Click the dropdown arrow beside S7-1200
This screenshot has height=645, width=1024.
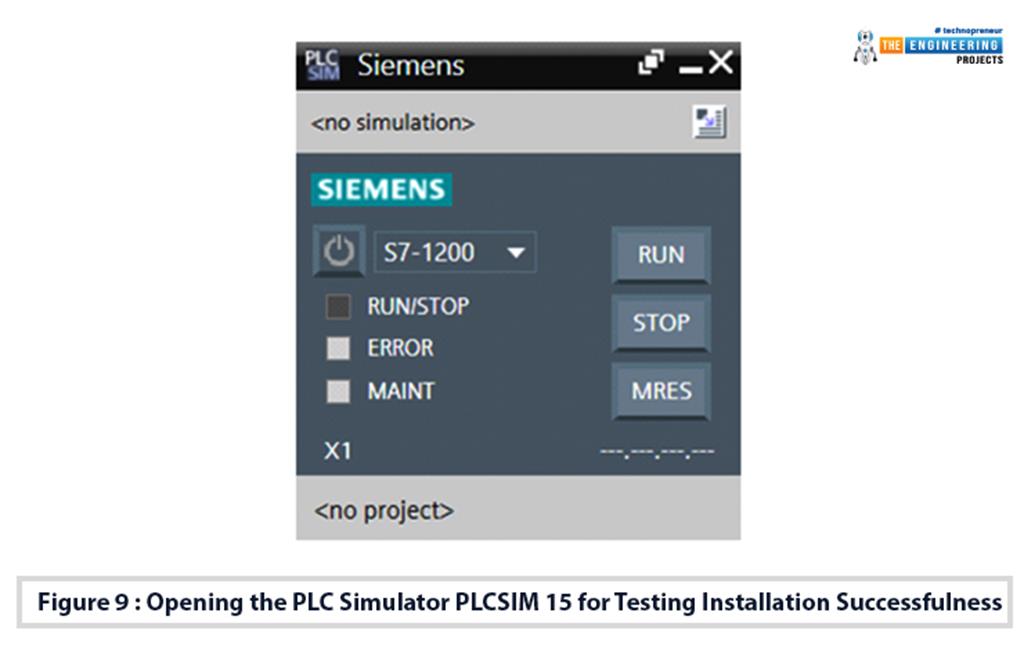(516, 252)
